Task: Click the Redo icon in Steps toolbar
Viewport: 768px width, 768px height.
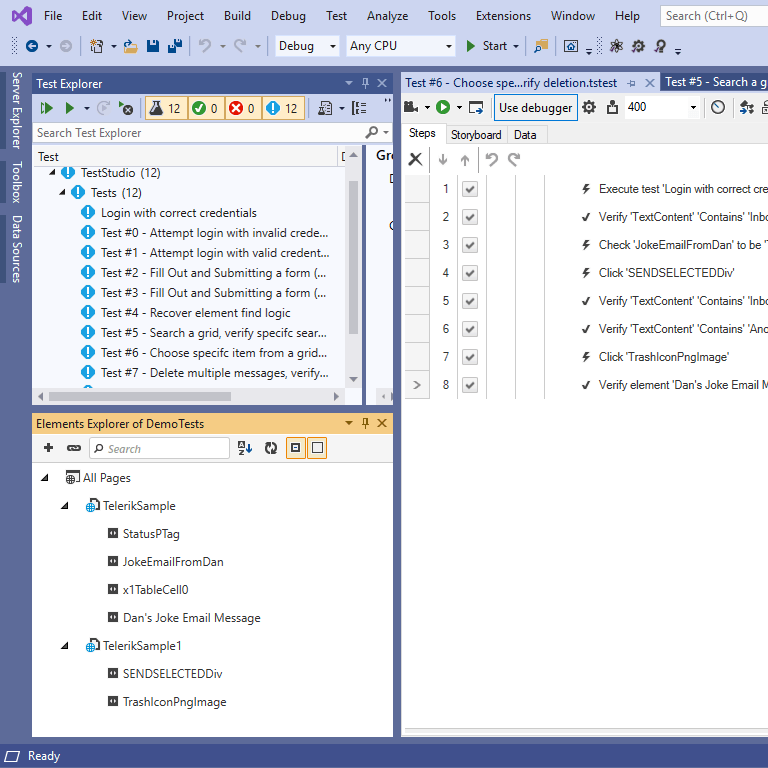Action: 514,159
